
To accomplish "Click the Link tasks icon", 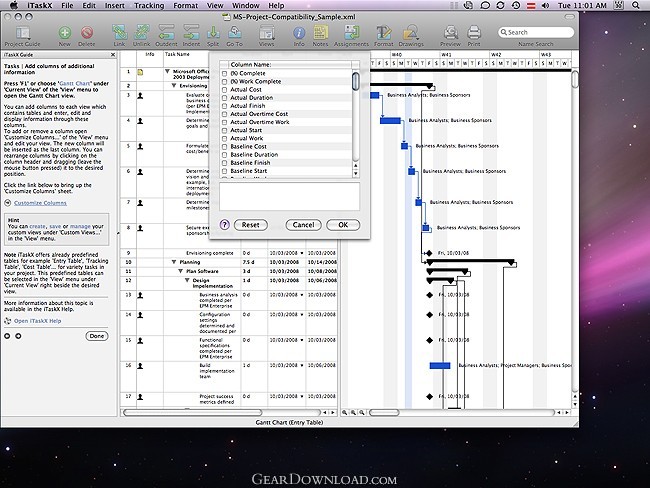I will [119, 32].
